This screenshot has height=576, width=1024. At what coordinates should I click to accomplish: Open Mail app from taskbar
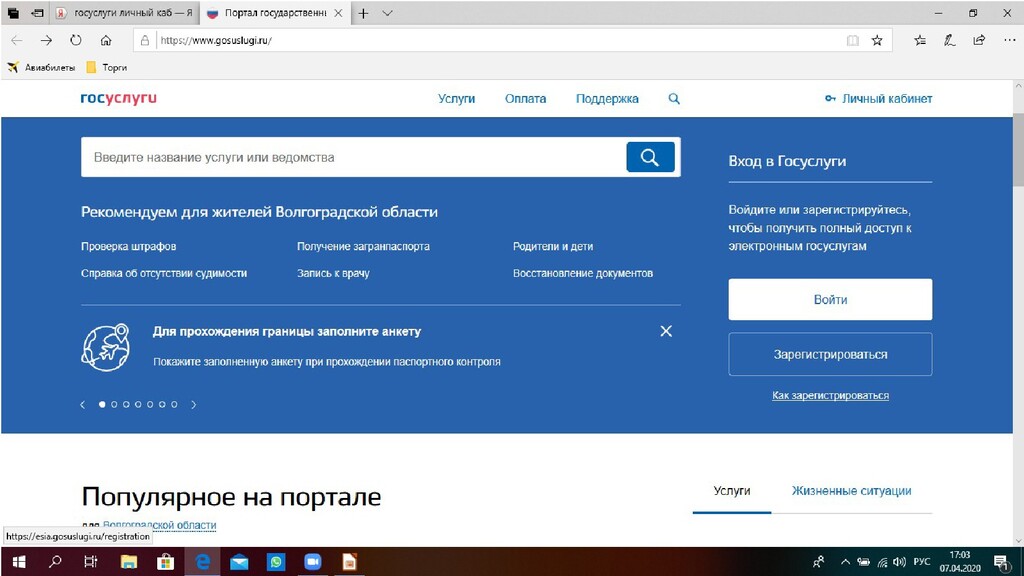pyautogui.click(x=239, y=562)
